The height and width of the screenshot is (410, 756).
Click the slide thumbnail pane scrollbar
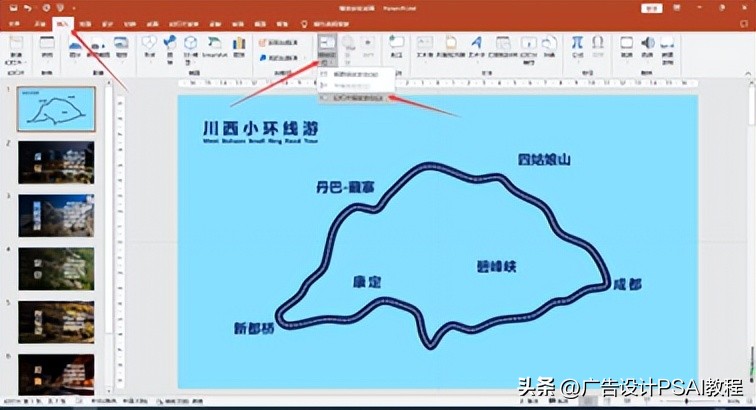point(108,212)
